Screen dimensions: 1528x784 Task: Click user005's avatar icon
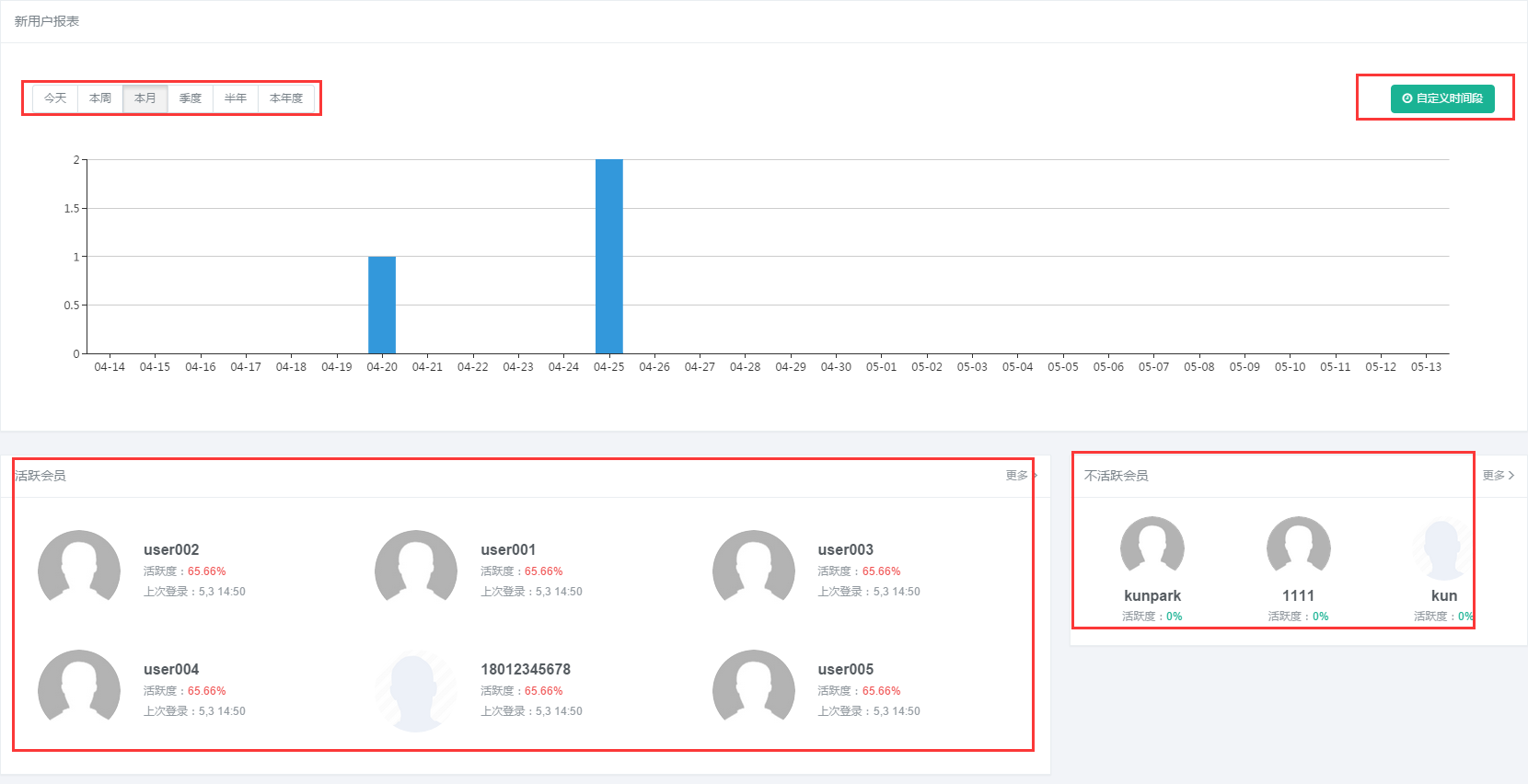point(754,690)
